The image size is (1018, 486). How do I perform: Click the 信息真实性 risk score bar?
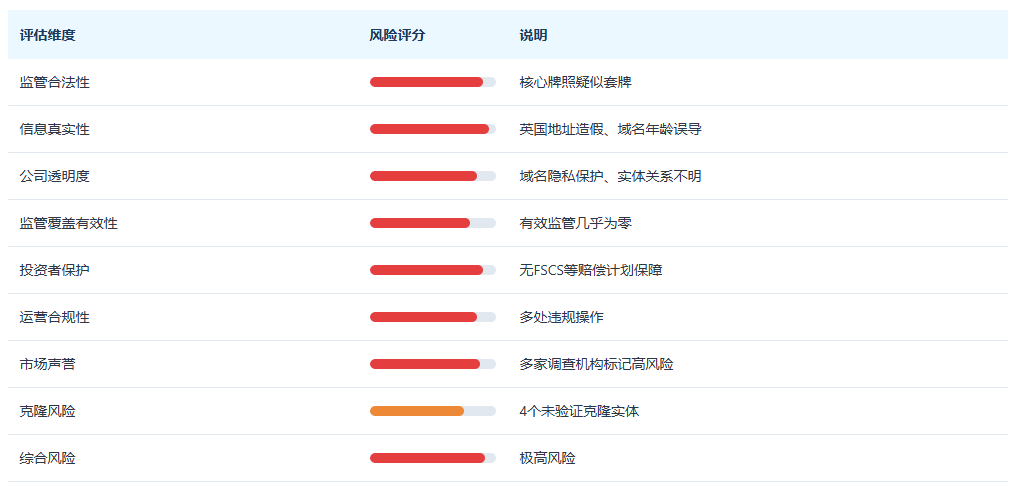(433, 129)
